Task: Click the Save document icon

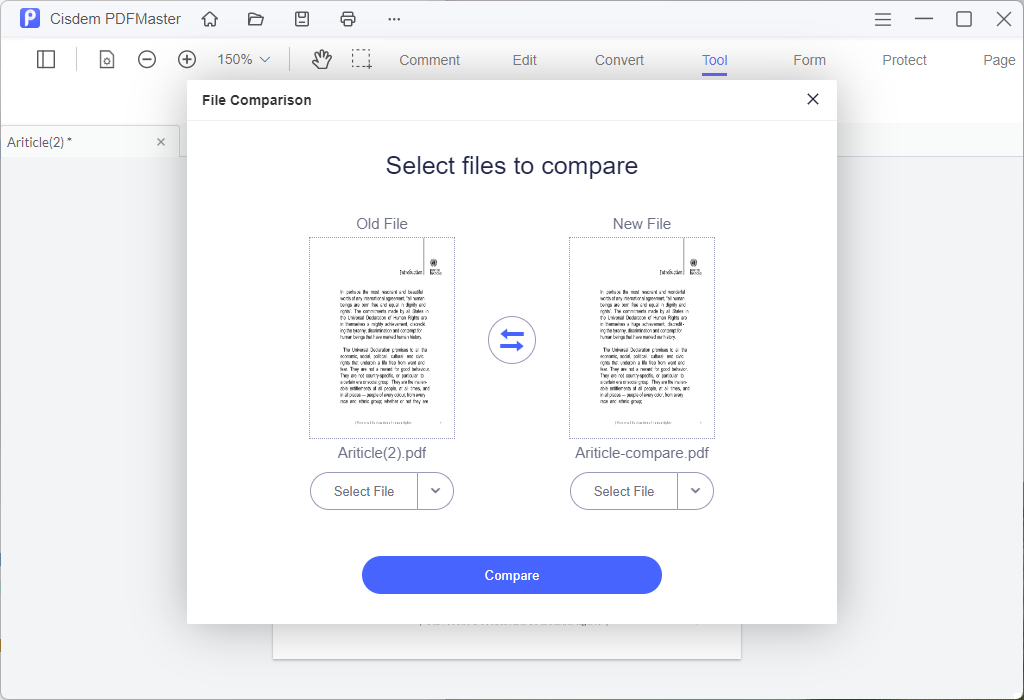Action: coord(301,18)
